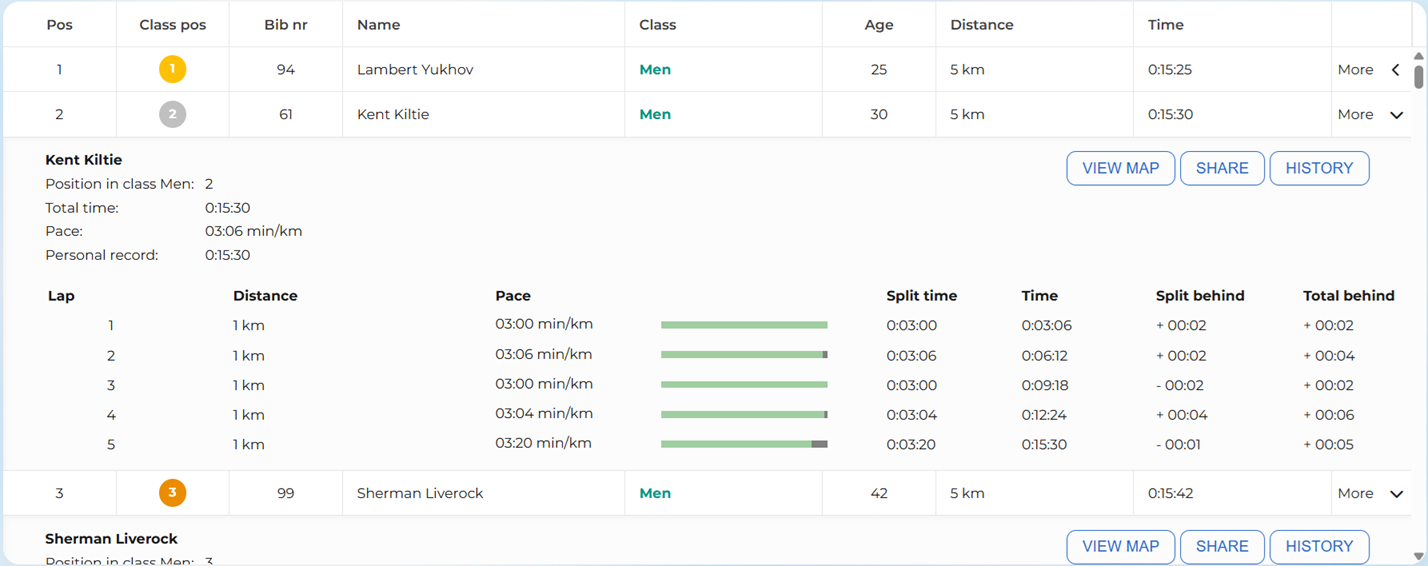Open History for Sherman Liverock
The width and height of the screenshot is (1428, 566).
point(1319,547)
